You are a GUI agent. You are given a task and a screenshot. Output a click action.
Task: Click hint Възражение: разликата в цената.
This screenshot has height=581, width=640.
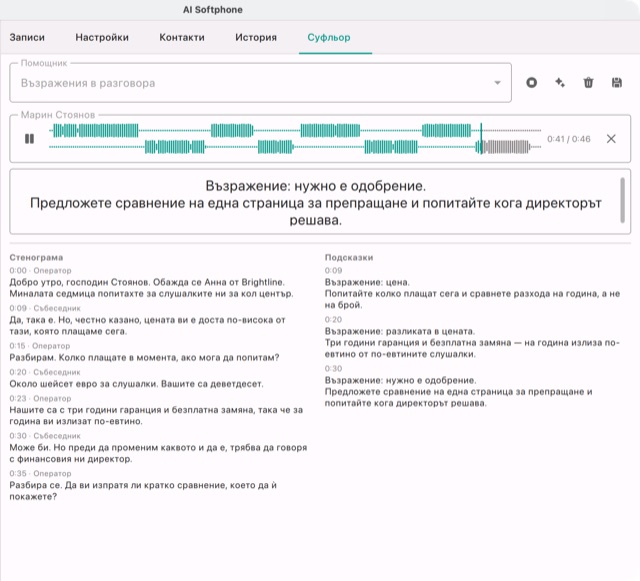tap(400, 332)
